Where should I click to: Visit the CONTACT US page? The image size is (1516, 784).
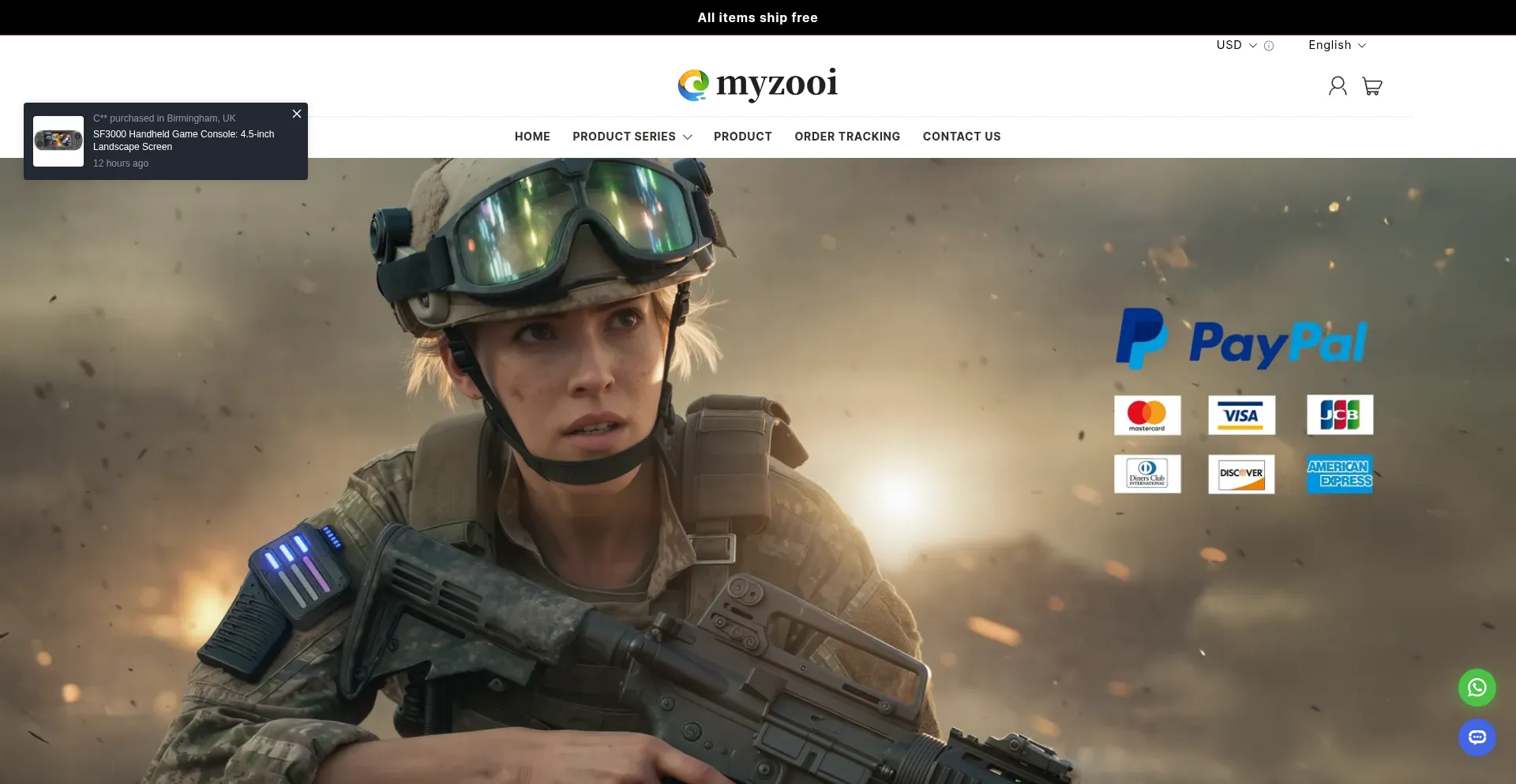tap(961, 137)
